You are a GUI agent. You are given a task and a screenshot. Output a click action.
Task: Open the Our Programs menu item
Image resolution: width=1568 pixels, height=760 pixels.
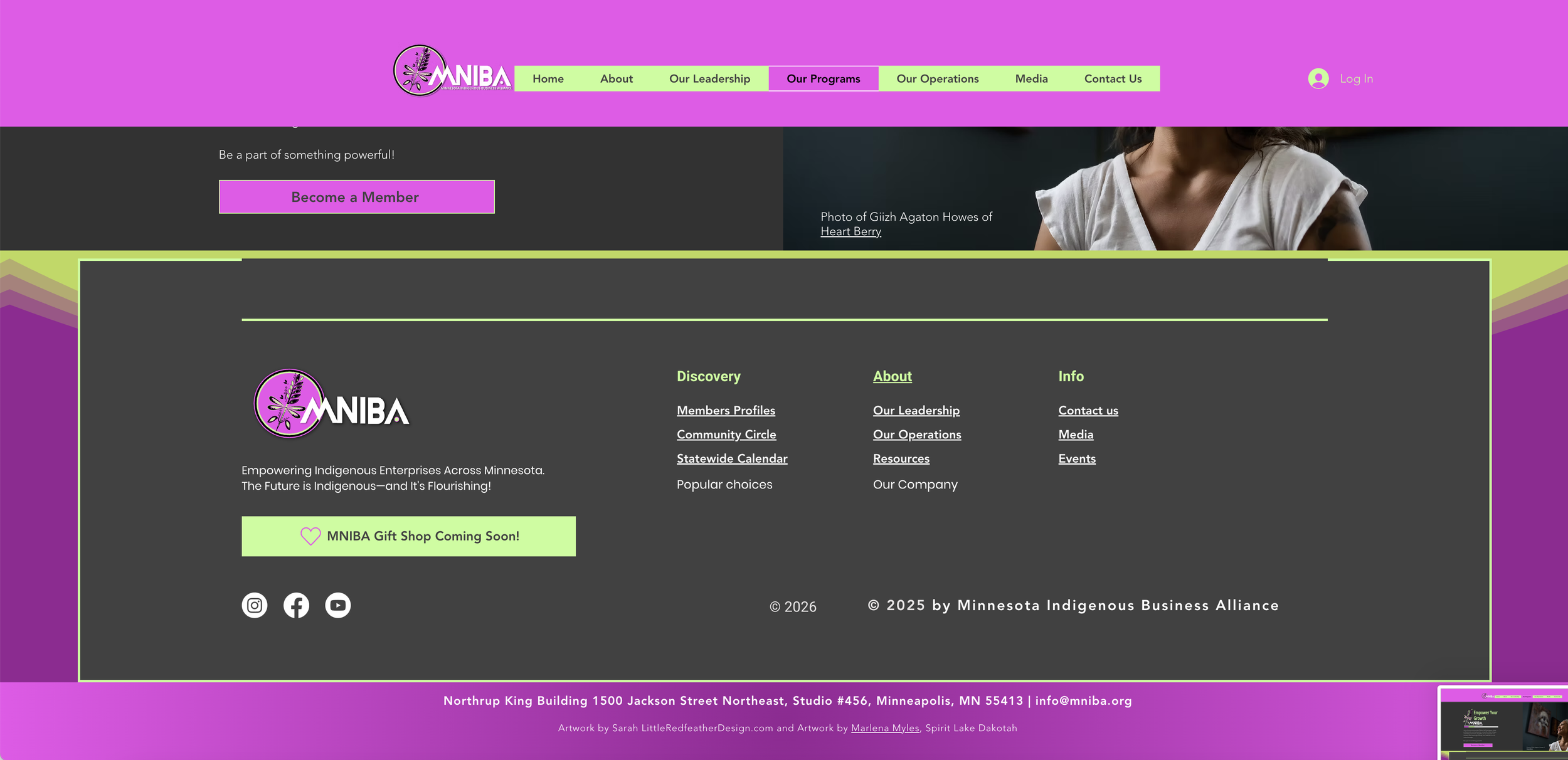pyautogui.click(x=823, y=78)
